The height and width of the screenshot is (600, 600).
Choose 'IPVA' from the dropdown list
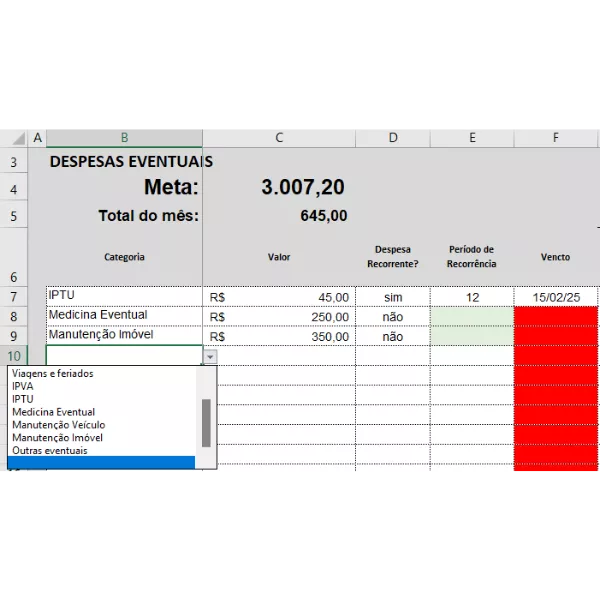[101, 386]
